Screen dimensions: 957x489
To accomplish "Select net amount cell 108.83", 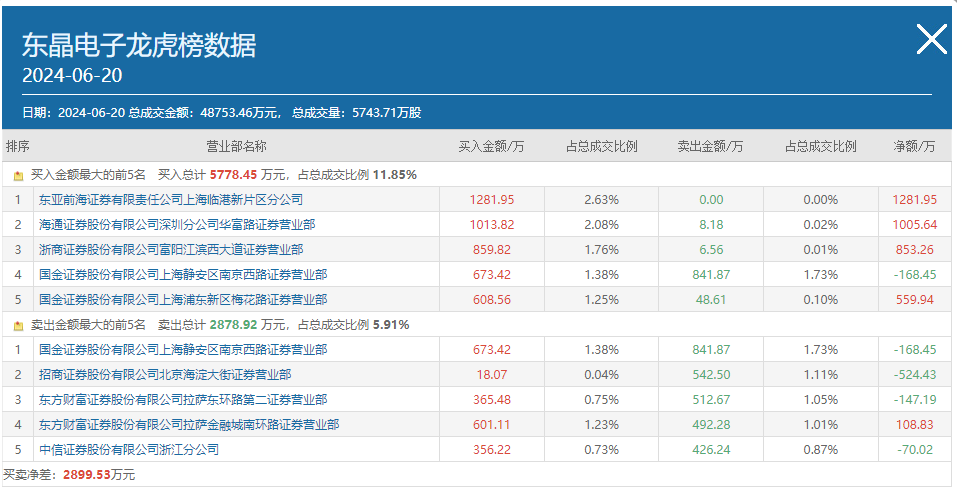I will pyautogui.click(x=915, y=425).
